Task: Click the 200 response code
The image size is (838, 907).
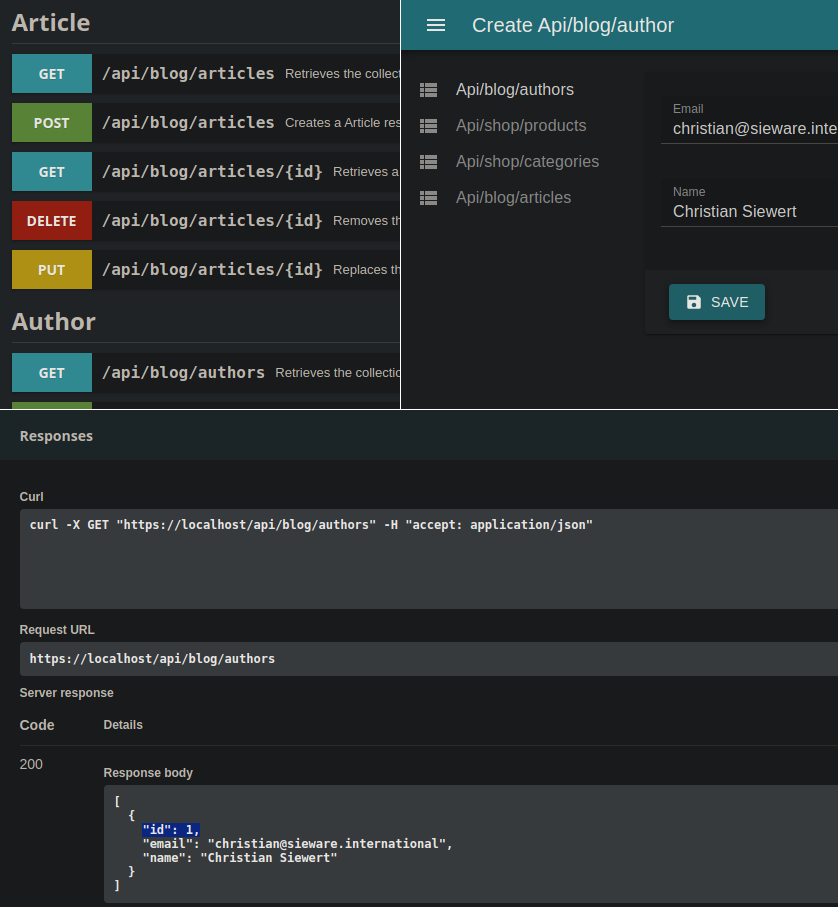Action: click(31, 764)
